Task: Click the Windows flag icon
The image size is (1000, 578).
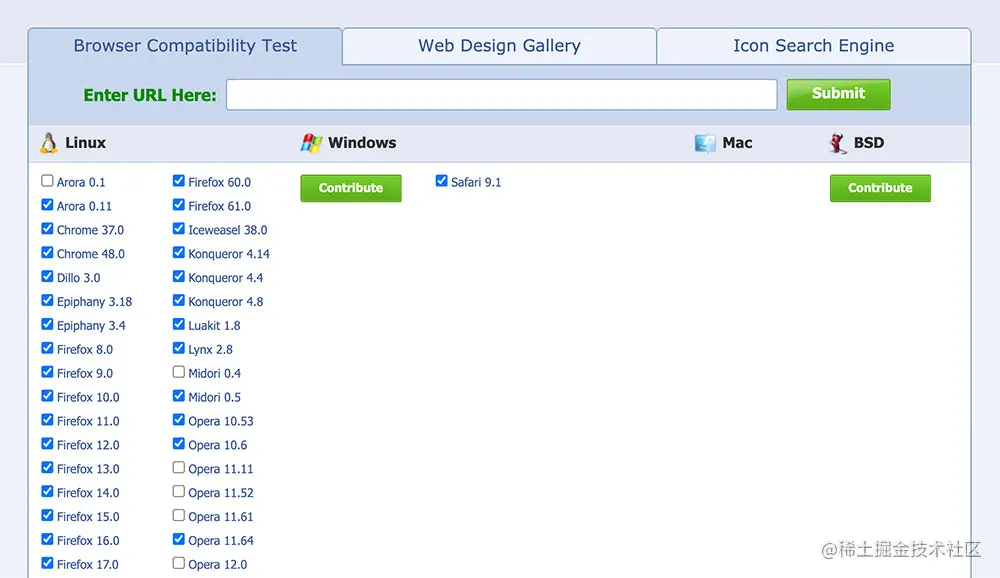Action: (311, 143)
